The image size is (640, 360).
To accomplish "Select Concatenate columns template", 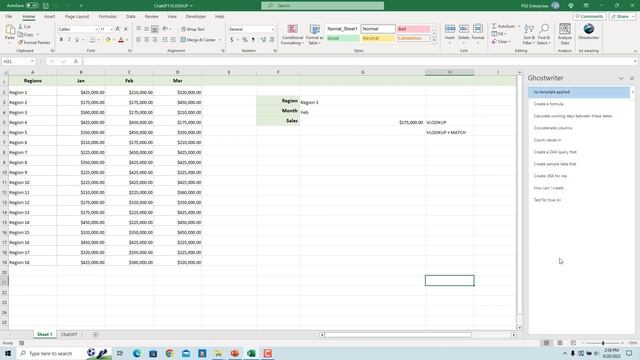I will click(553, 128).
